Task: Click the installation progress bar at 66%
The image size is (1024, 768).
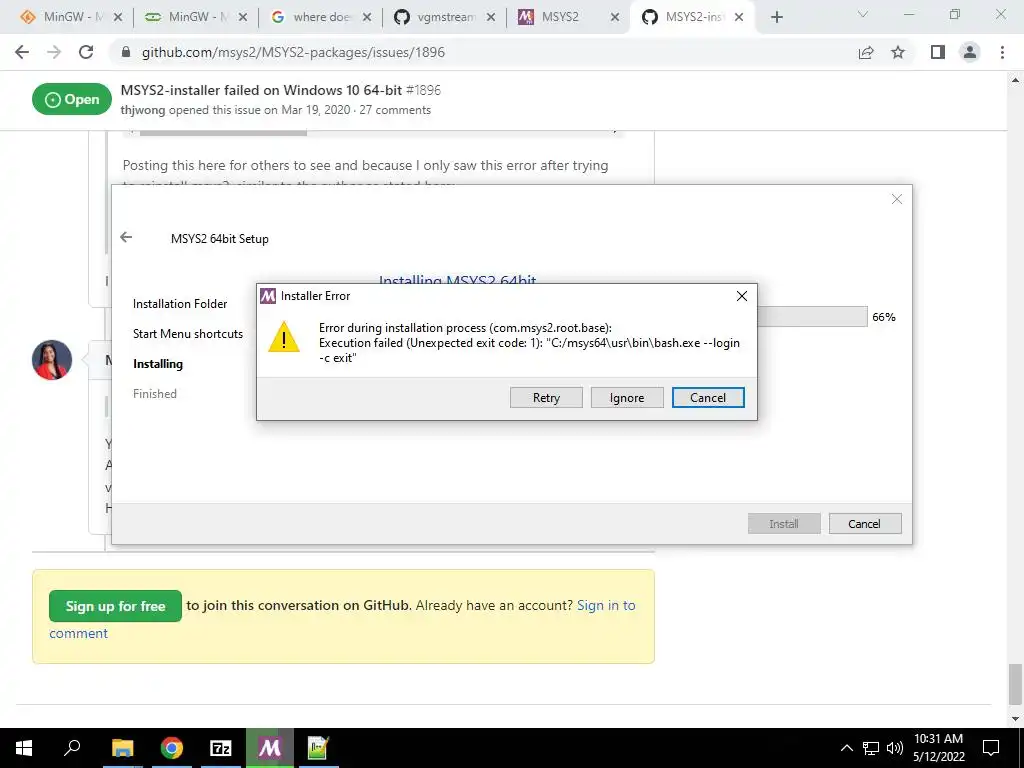Action: coord(812,317)
